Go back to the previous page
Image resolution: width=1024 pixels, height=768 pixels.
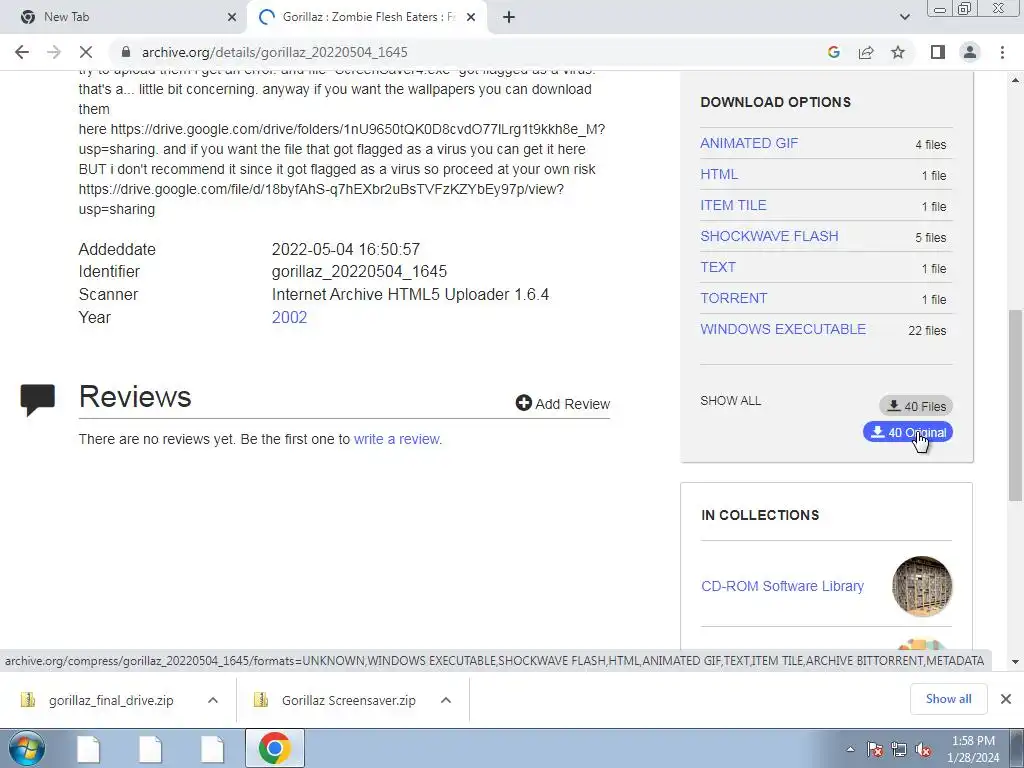(x=22, y=52)
